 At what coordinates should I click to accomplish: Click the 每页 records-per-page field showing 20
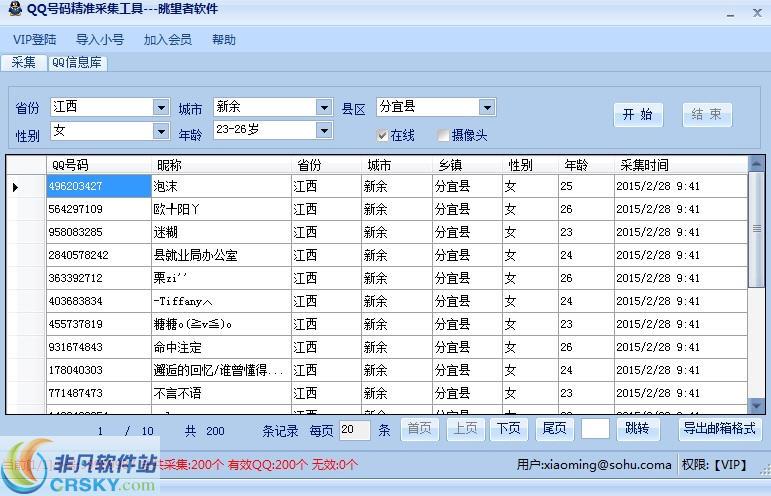(x=355, y=430)
